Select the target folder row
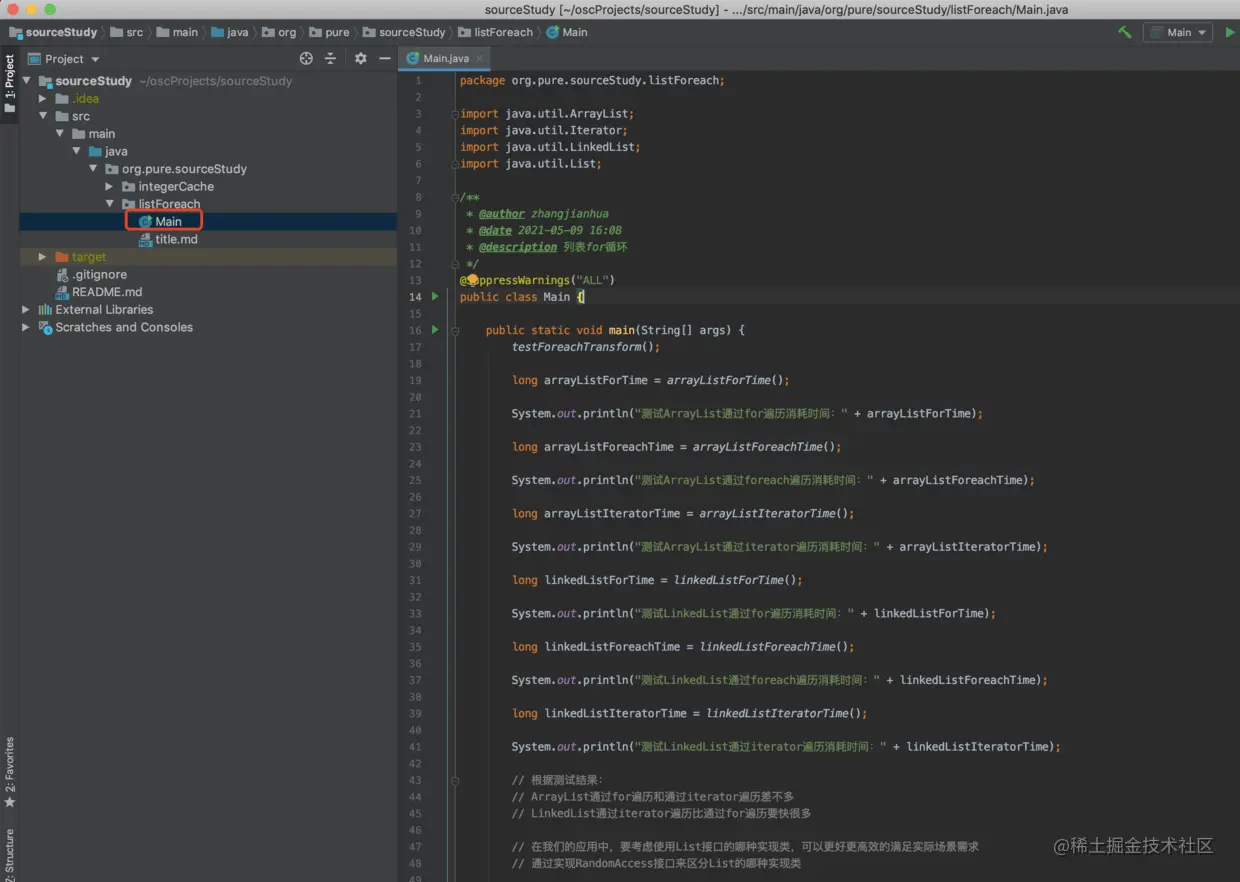 pyautogui.click(x=208, y=257)
